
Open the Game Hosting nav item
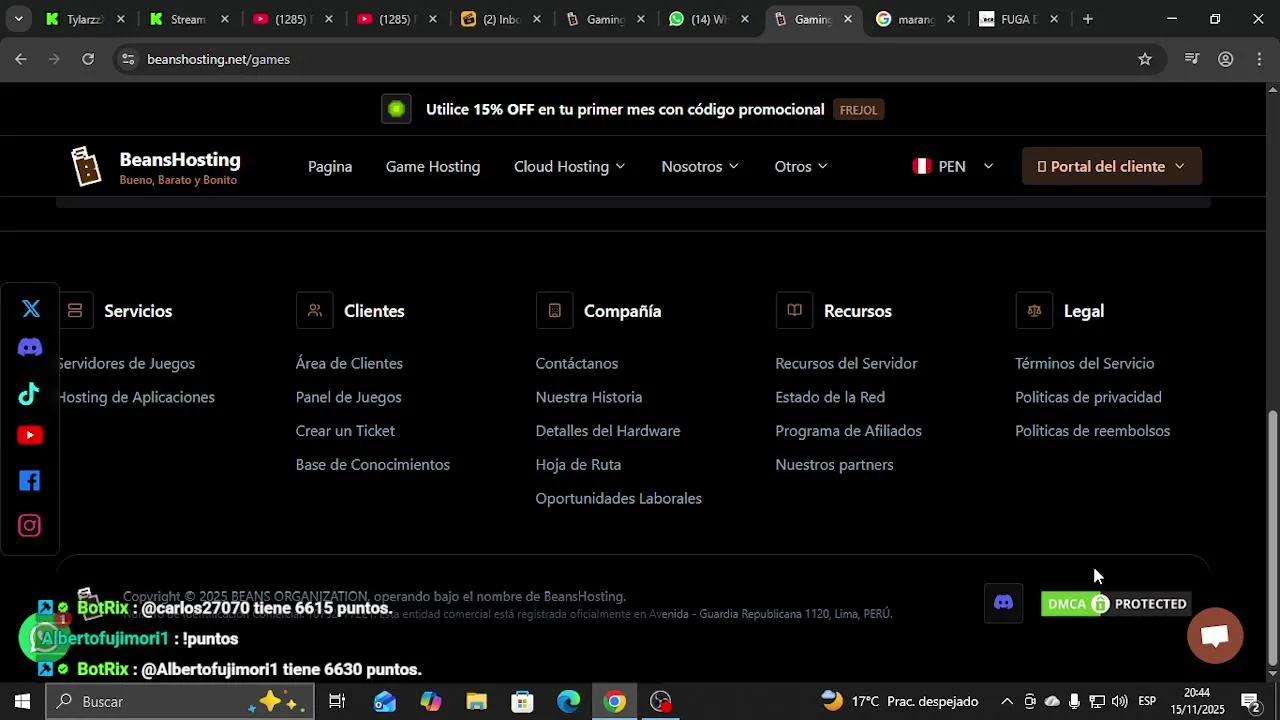(433, 167)
